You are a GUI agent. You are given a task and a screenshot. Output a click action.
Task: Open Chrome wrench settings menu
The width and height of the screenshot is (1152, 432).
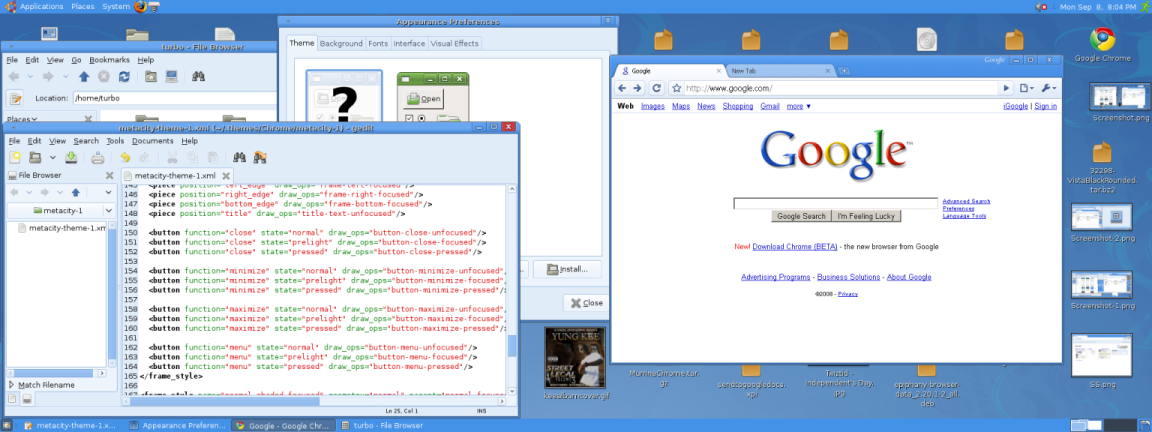1049,88
